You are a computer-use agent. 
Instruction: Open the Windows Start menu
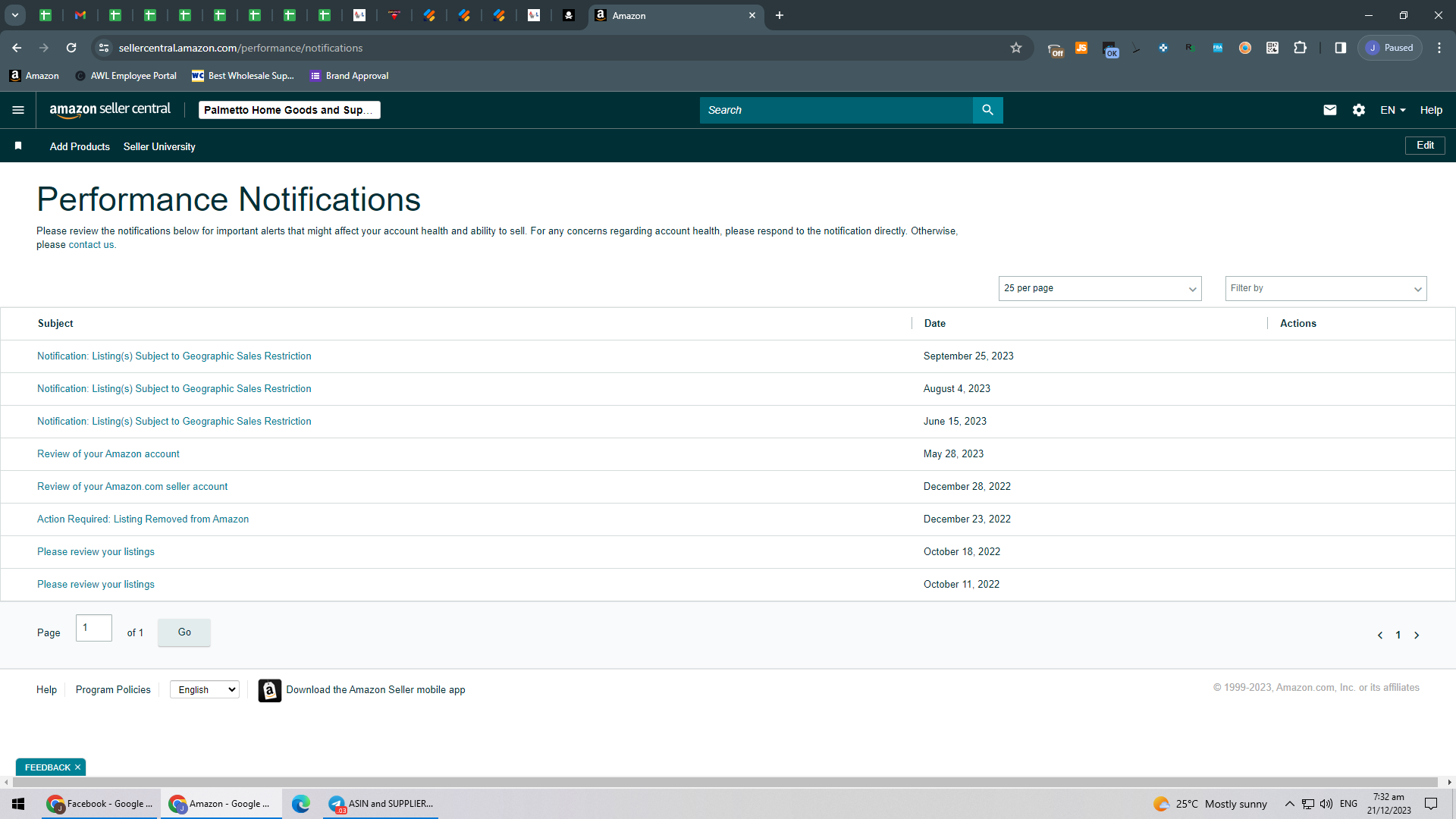(x=18, y=804)
